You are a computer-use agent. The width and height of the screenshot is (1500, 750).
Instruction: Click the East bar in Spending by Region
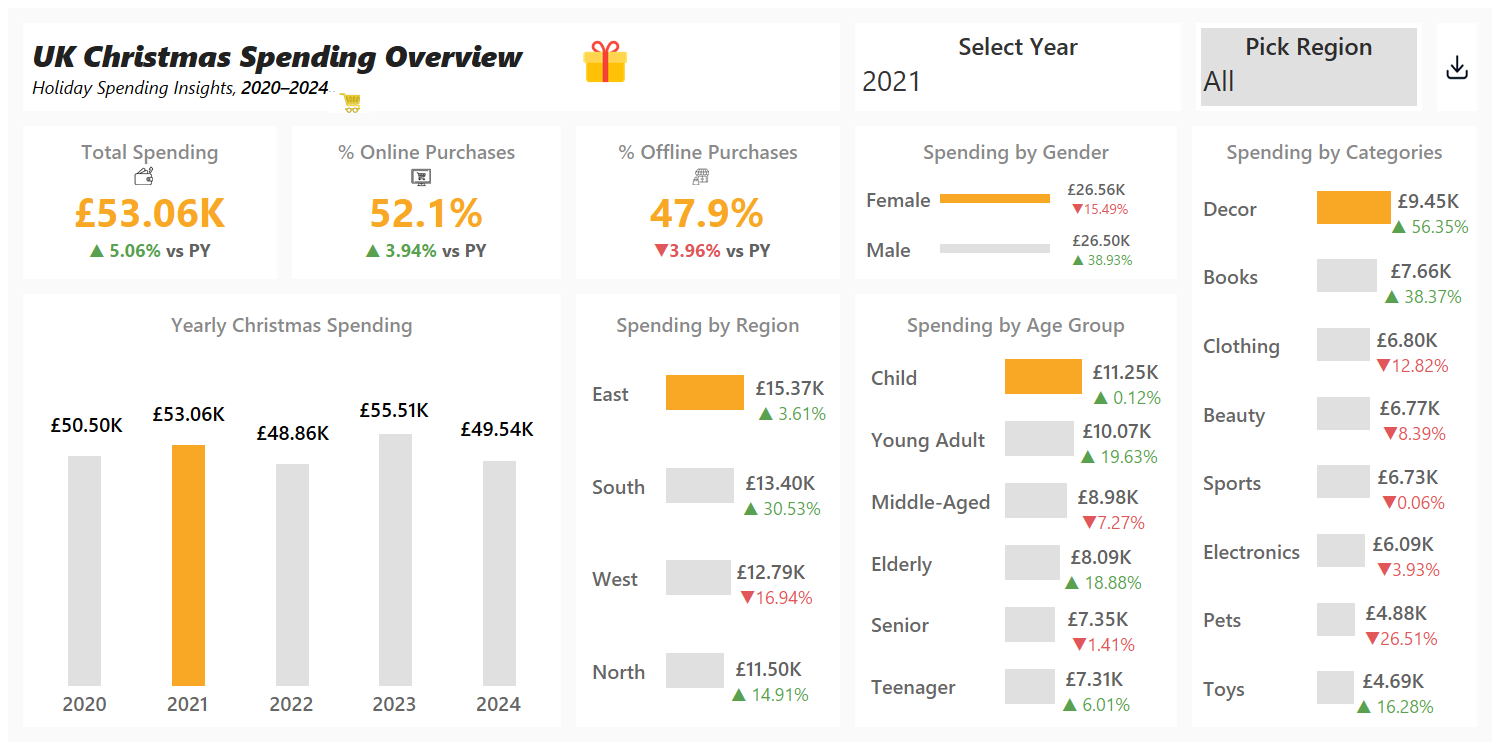point(704,392)
